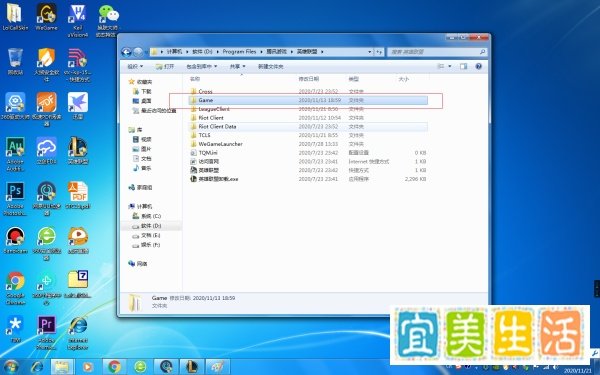Open 下载 (Downloads) in navigation pane
The height and width of the screenshot is (375, 600).
coord(146,91)
